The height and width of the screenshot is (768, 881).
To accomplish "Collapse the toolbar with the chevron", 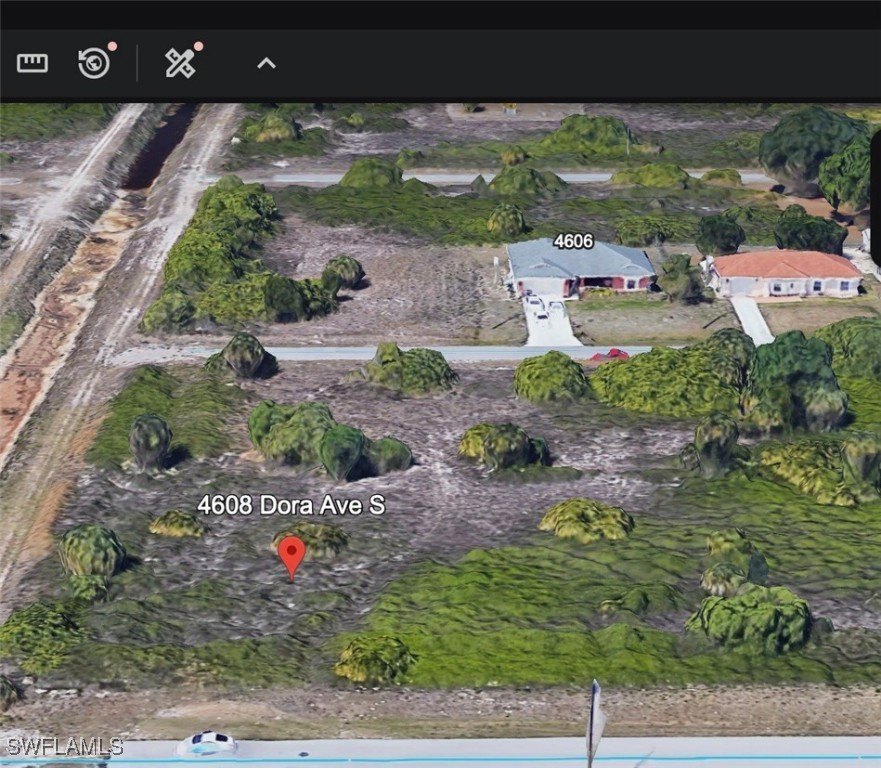I will point(266,62).
